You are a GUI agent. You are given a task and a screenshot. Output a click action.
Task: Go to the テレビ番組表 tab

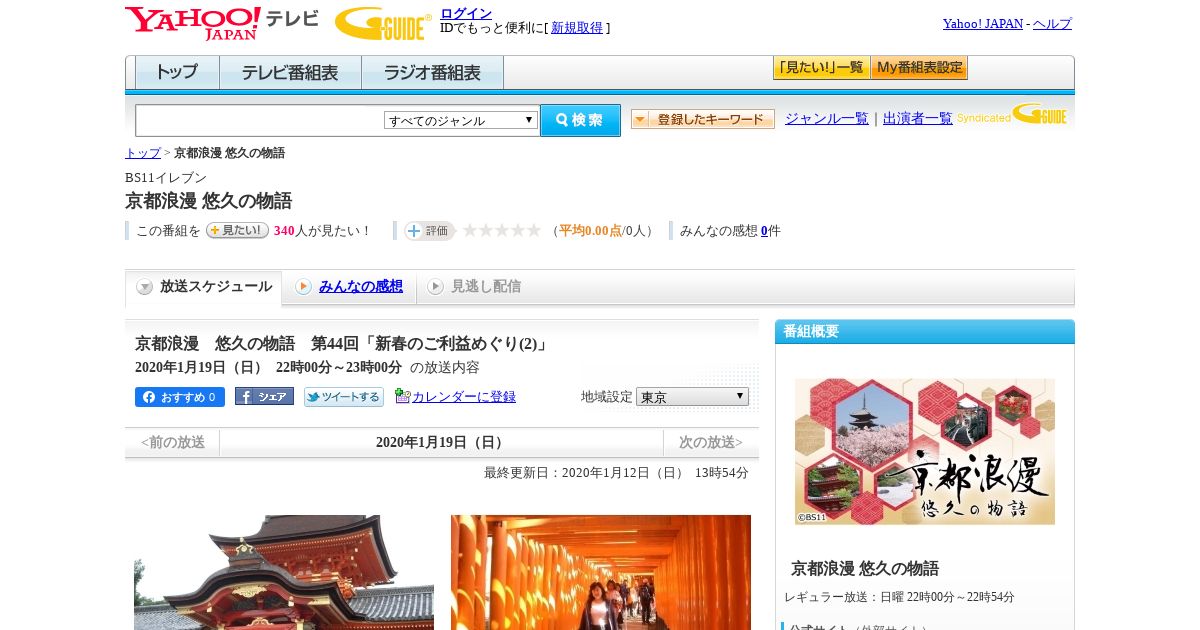coord(290,73)
